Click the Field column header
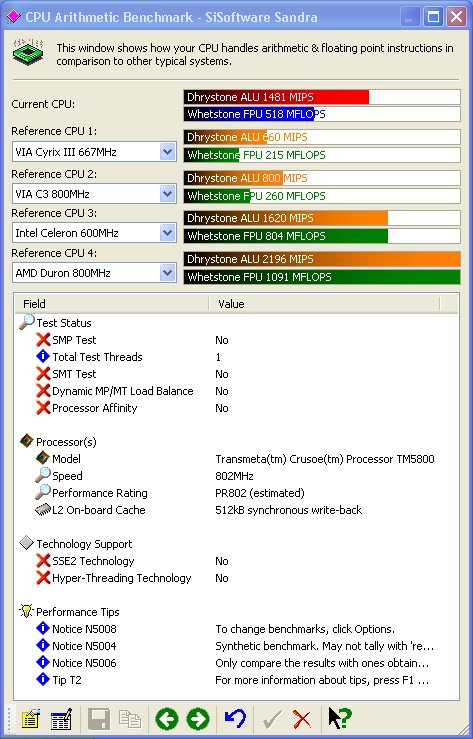Viewport: 473px width, 739px height. point(112,304)
